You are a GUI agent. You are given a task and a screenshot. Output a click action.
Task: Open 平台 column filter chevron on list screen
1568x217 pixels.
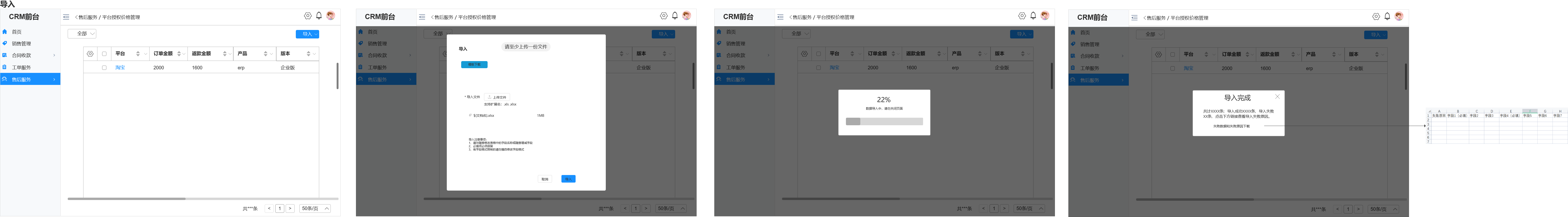coord(146,54)
